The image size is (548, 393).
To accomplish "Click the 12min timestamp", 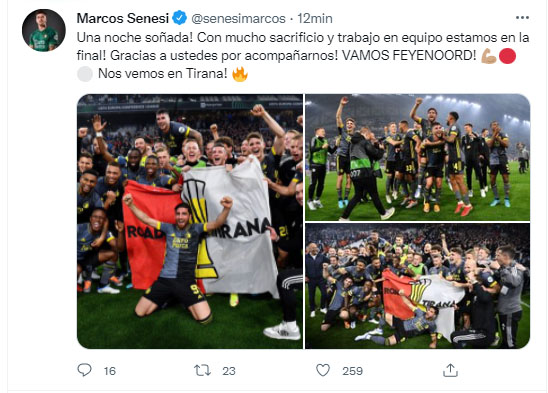I will [315, 19].
